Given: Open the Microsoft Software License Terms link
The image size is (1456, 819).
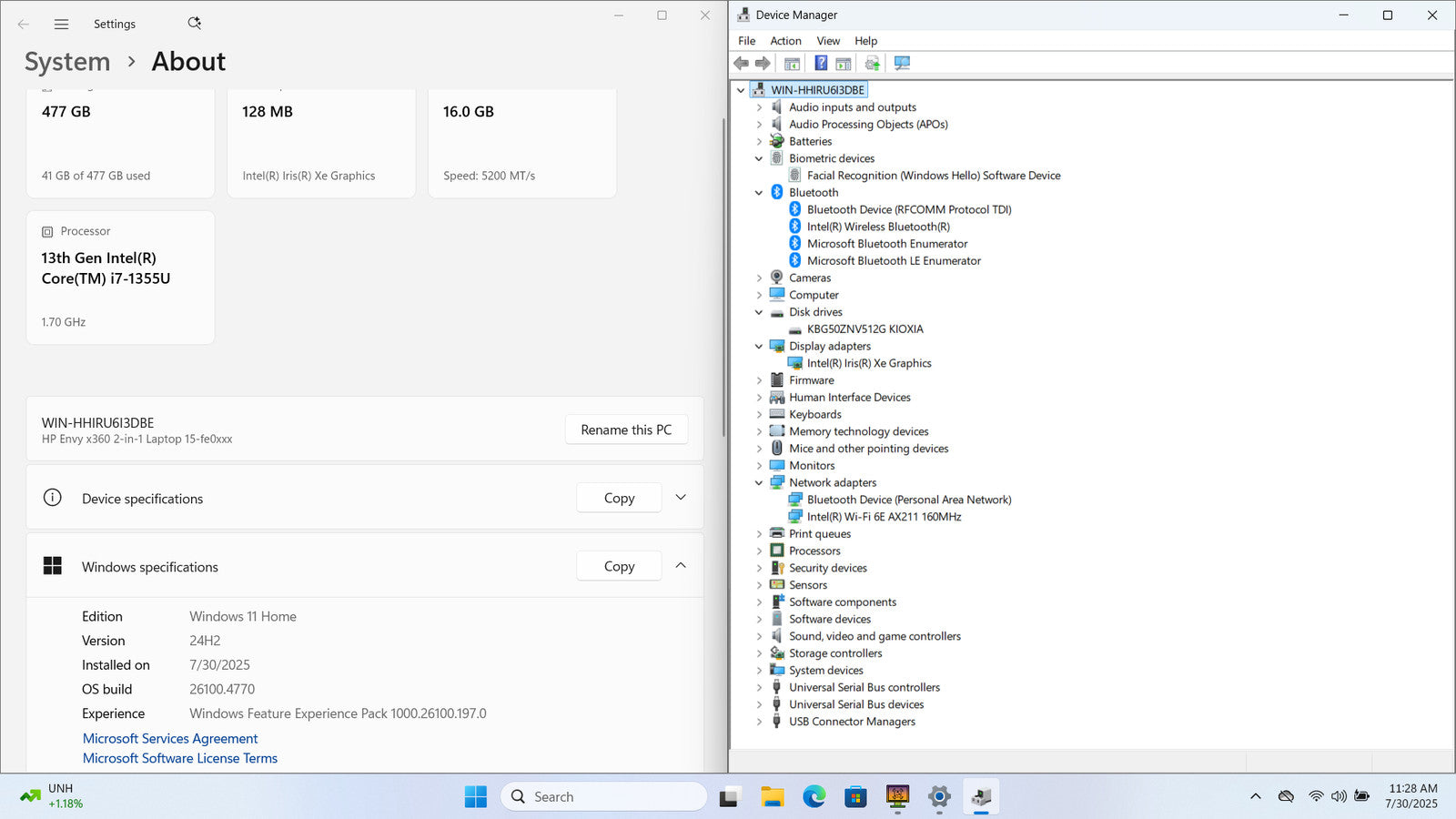Looking at the screenshot, I should (x=180, y=758).
